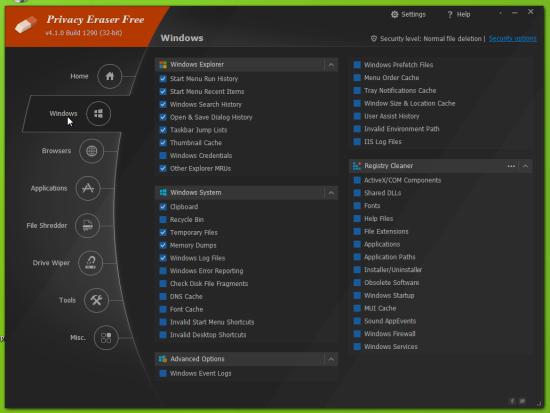The width and height of the screenshot is (550, 413).
Task: Open Registry Cleaner three-dot options
Action: 511,166
